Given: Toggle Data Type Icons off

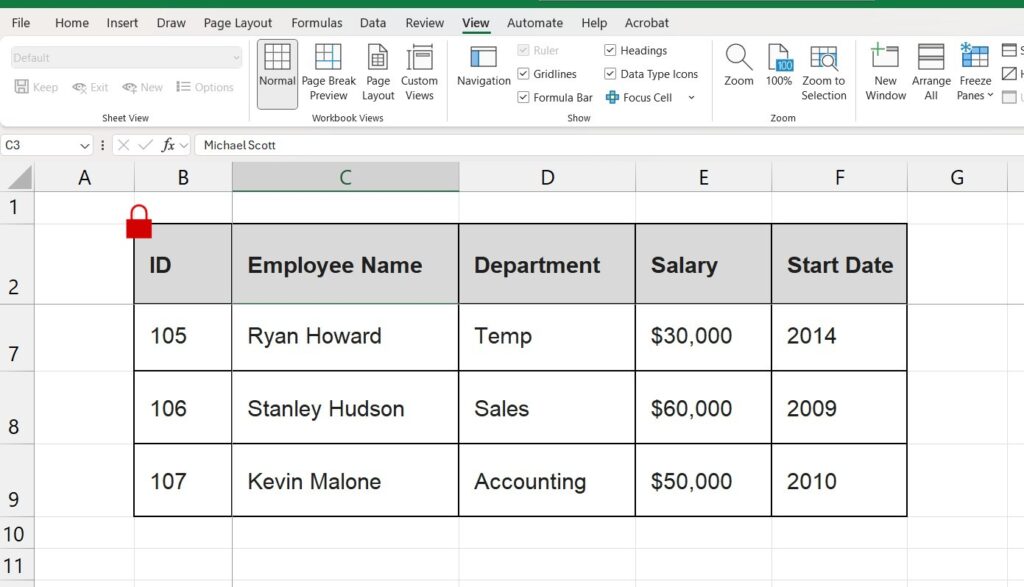Looking at the screenshot, I should click(611, 73).
